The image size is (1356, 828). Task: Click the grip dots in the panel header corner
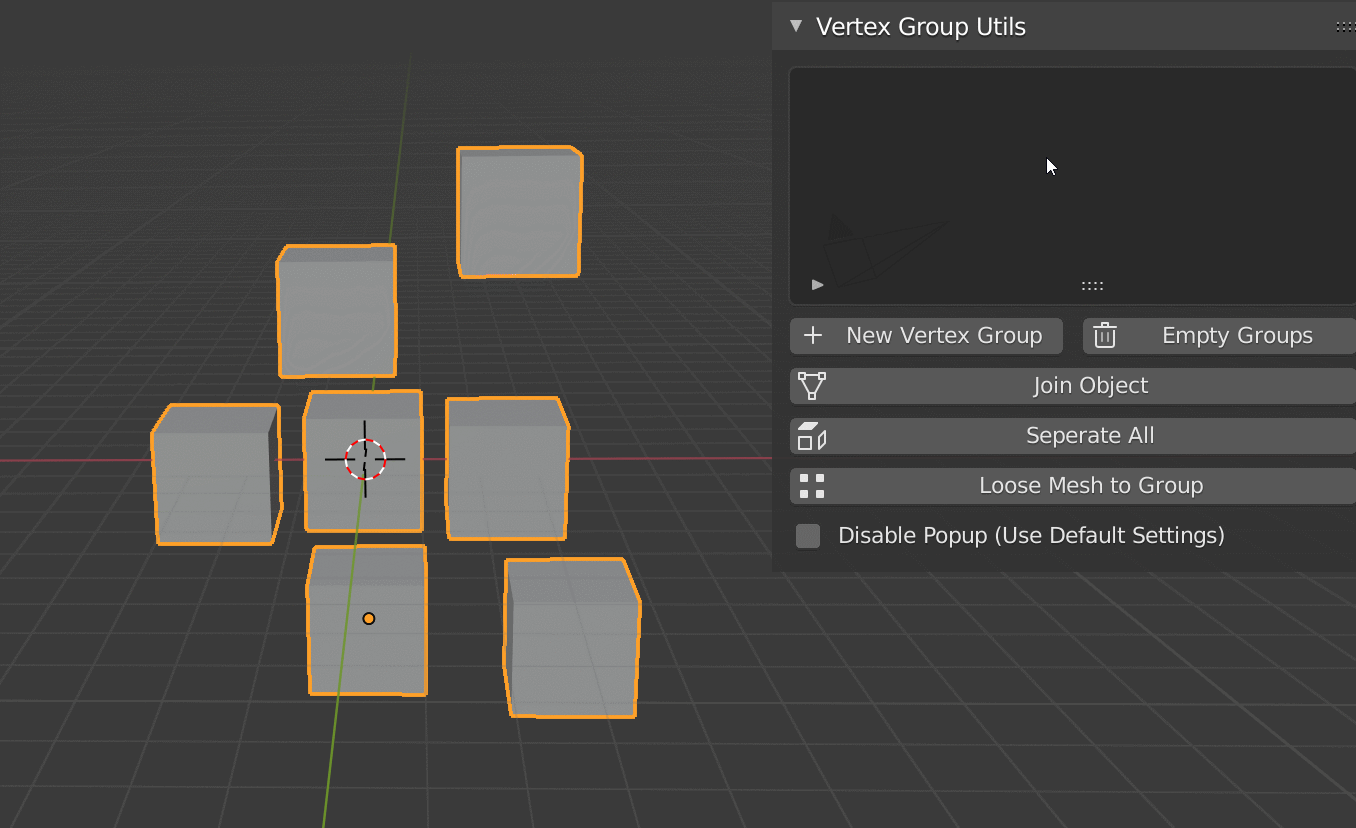coord(1344,26)
